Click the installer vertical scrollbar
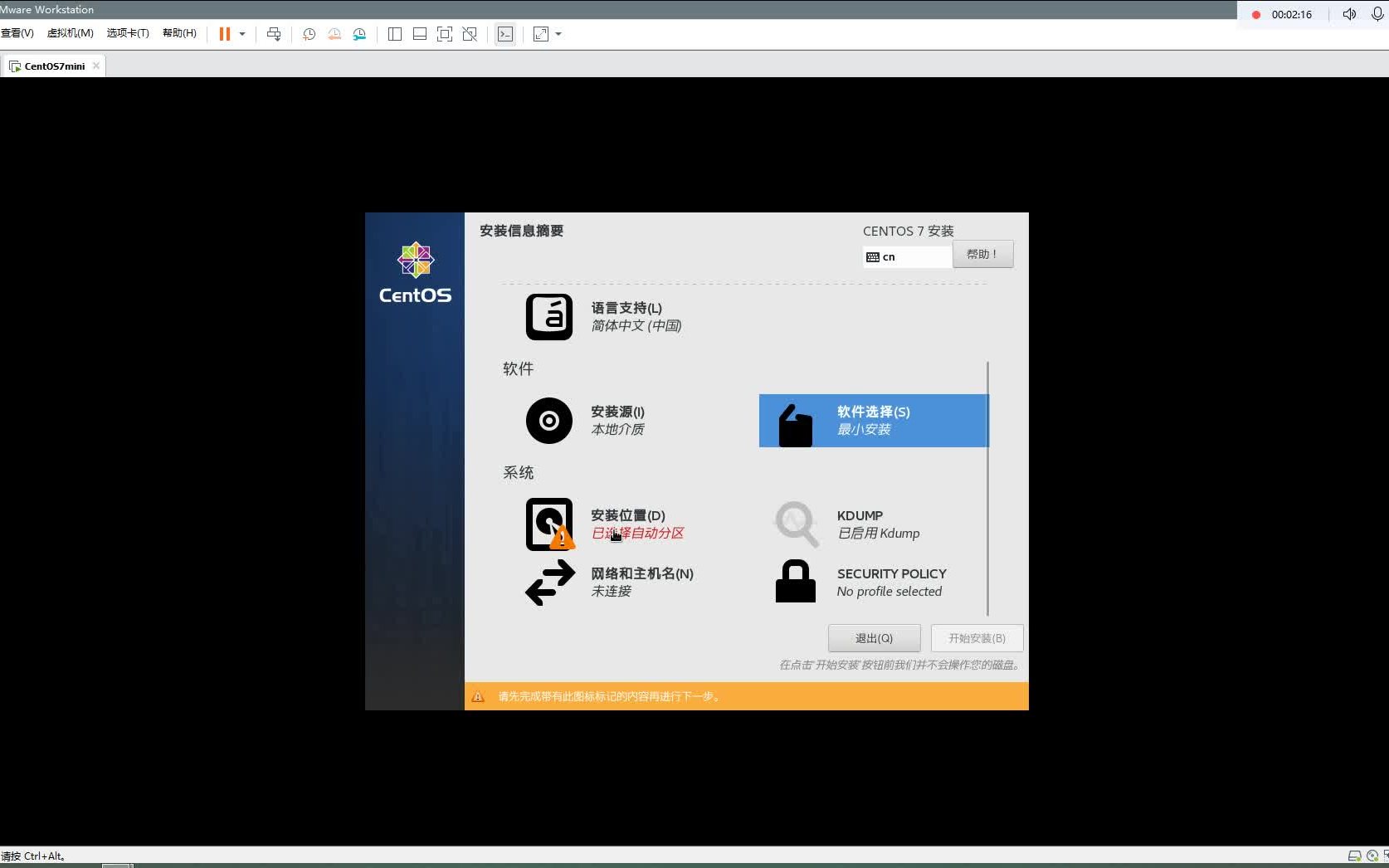1389x868 pixels. coord(987,488)
